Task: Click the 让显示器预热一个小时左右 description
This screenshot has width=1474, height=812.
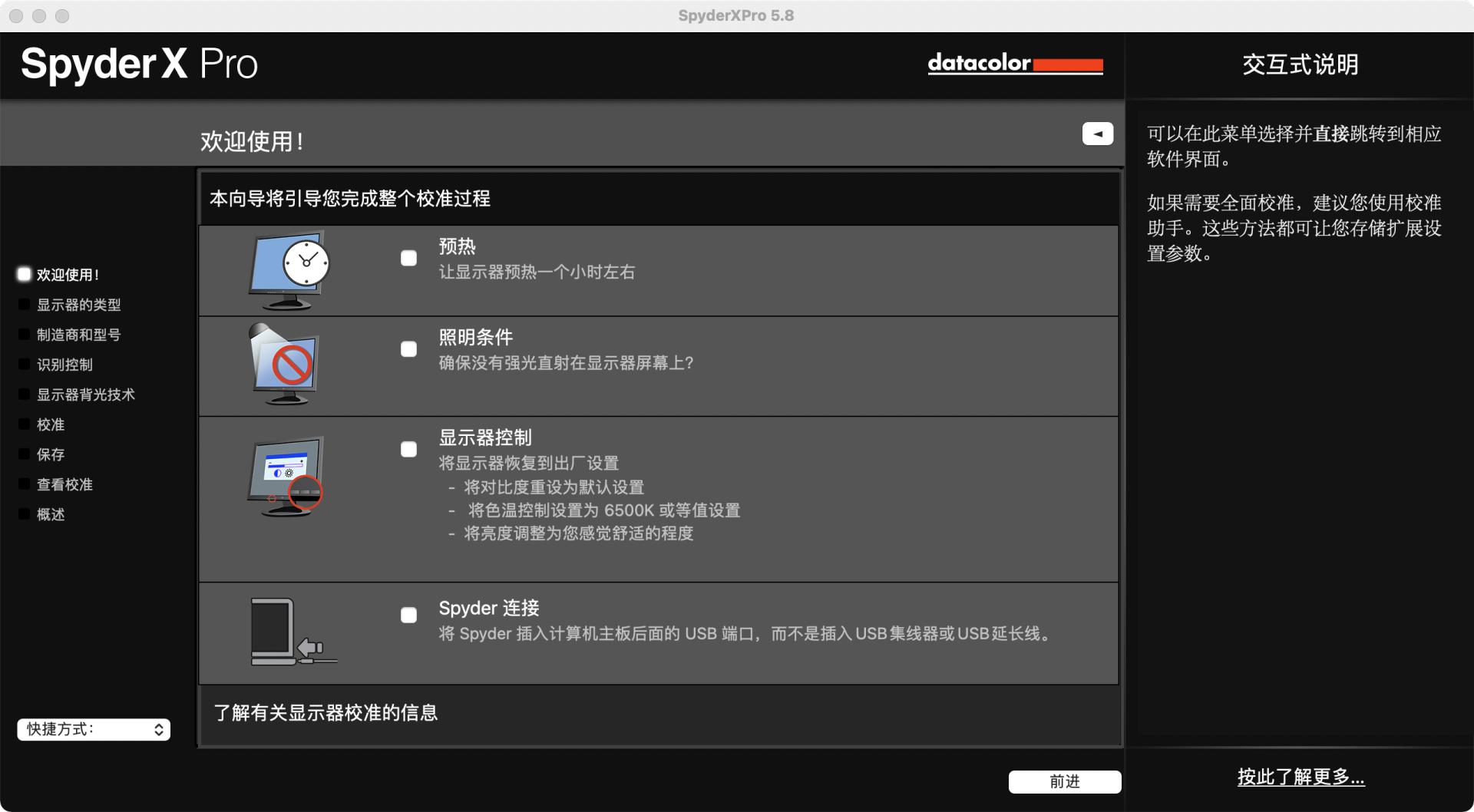Action: pyautogui.click(x=537, y=272)
